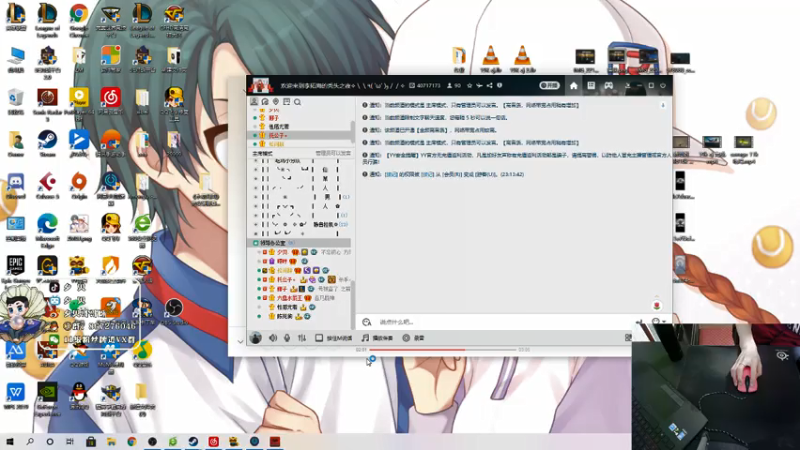Expand the chevron below YY window's left edge
Viewport: 800px width, 450px height.
[240, 341]
